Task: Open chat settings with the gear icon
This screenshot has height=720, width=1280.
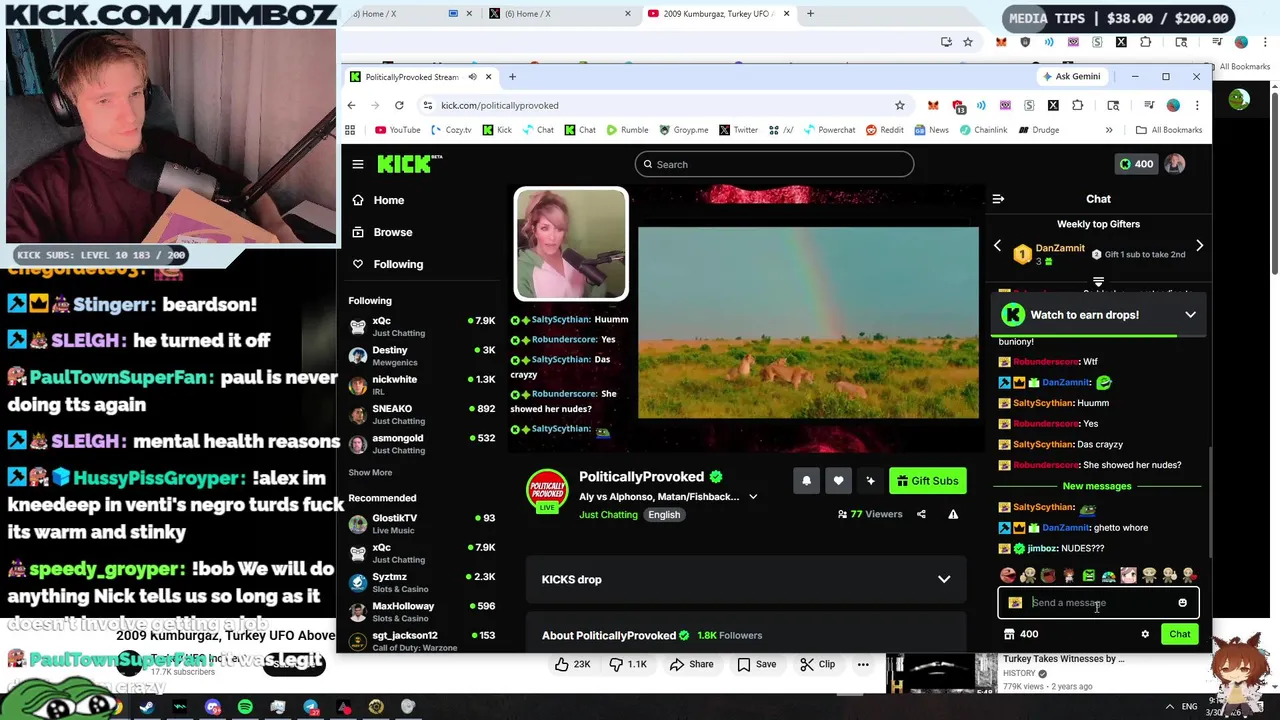Action: tap(1145, 634)
